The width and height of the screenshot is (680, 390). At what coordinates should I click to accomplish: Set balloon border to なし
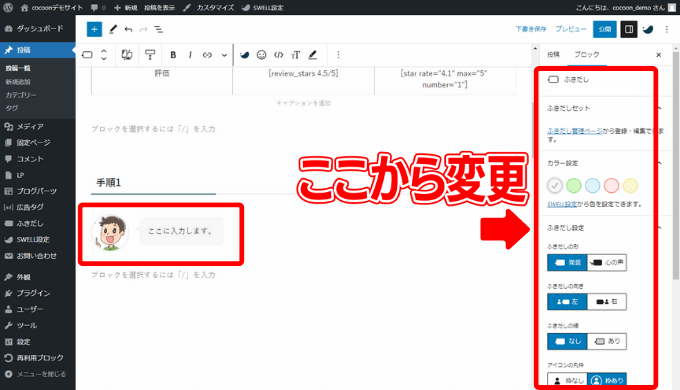tap(567, 341)
